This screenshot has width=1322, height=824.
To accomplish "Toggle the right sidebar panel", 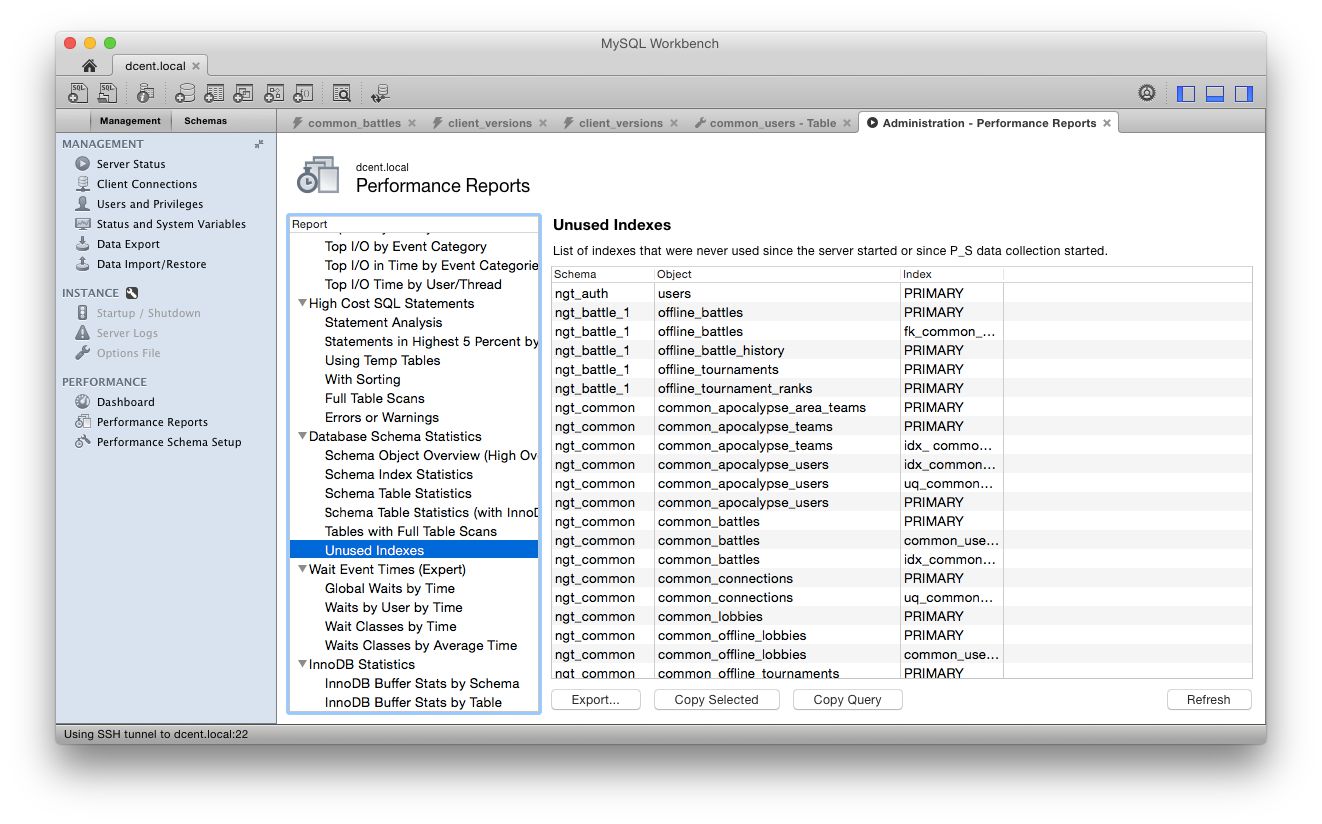I will pyautogui.click(x=1244, y=93).
